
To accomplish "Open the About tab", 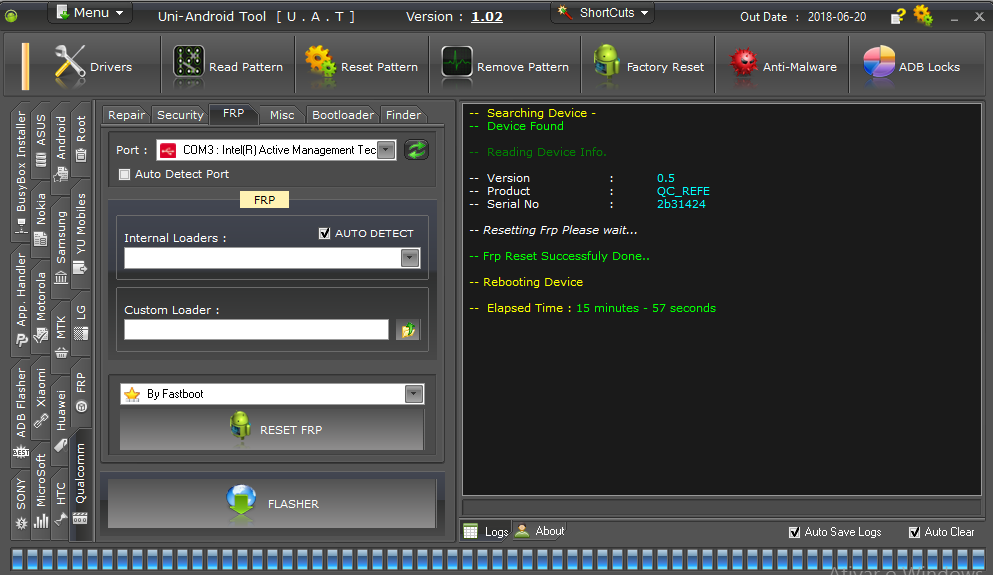I will point(540,531).
